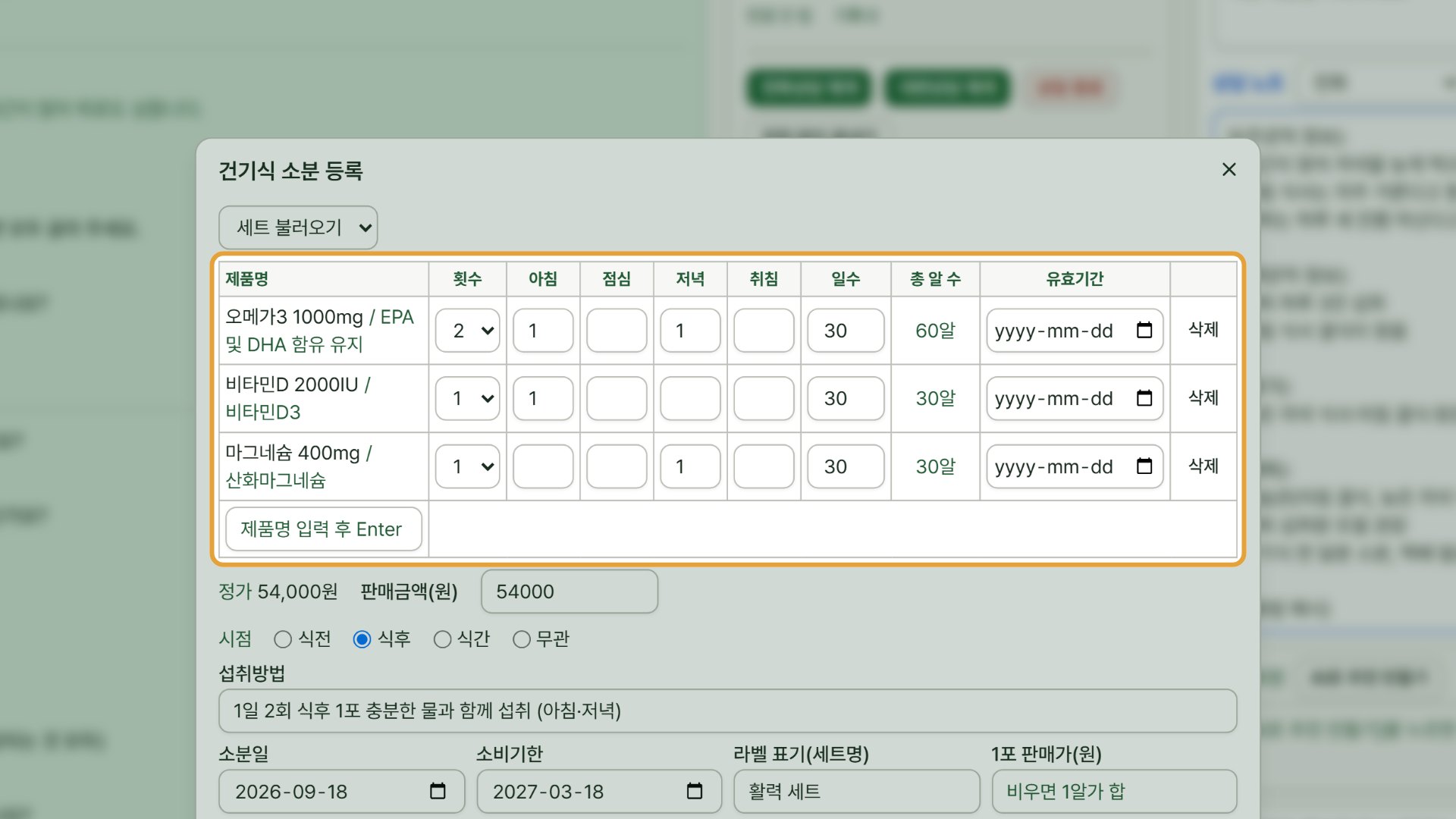Click the 라벨 표기 field 활력 세트
Viewport: 1456px width, 819px height.
[x=857, y=791]
